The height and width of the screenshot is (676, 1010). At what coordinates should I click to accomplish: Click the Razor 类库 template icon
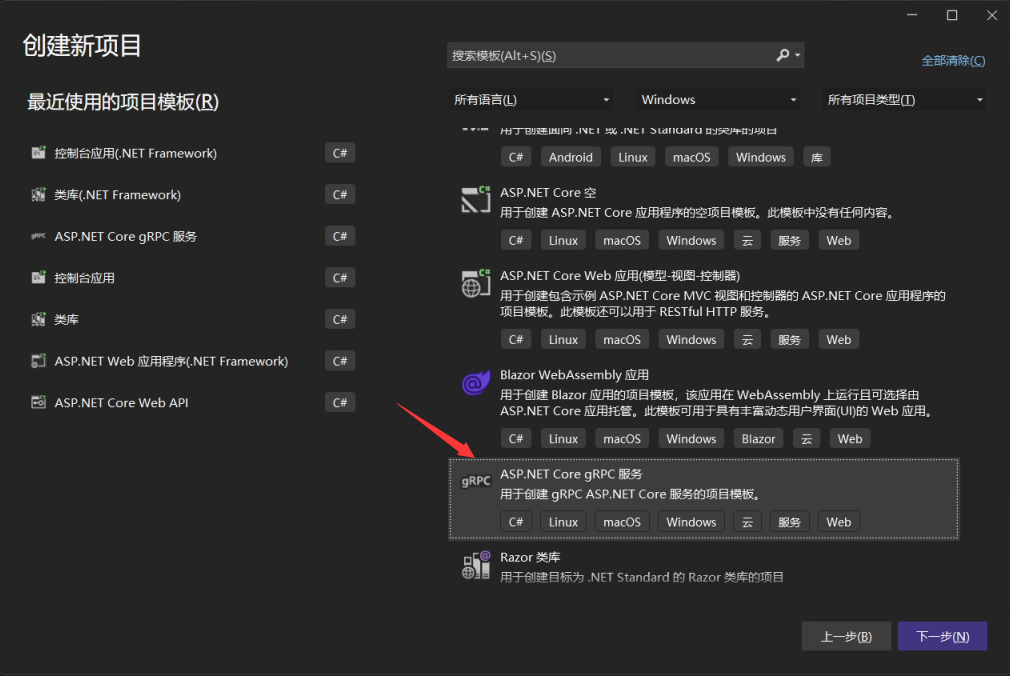475,565
